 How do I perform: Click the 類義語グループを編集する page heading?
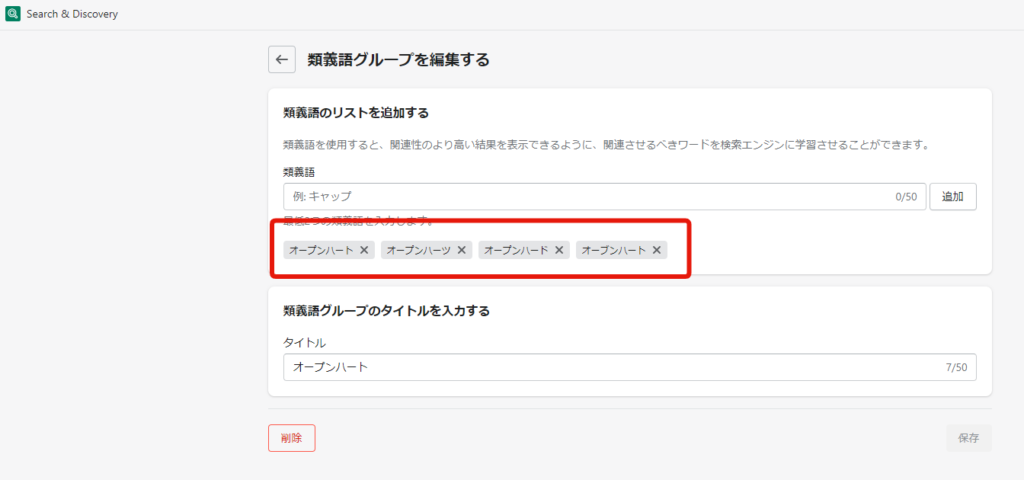point(398,60)
